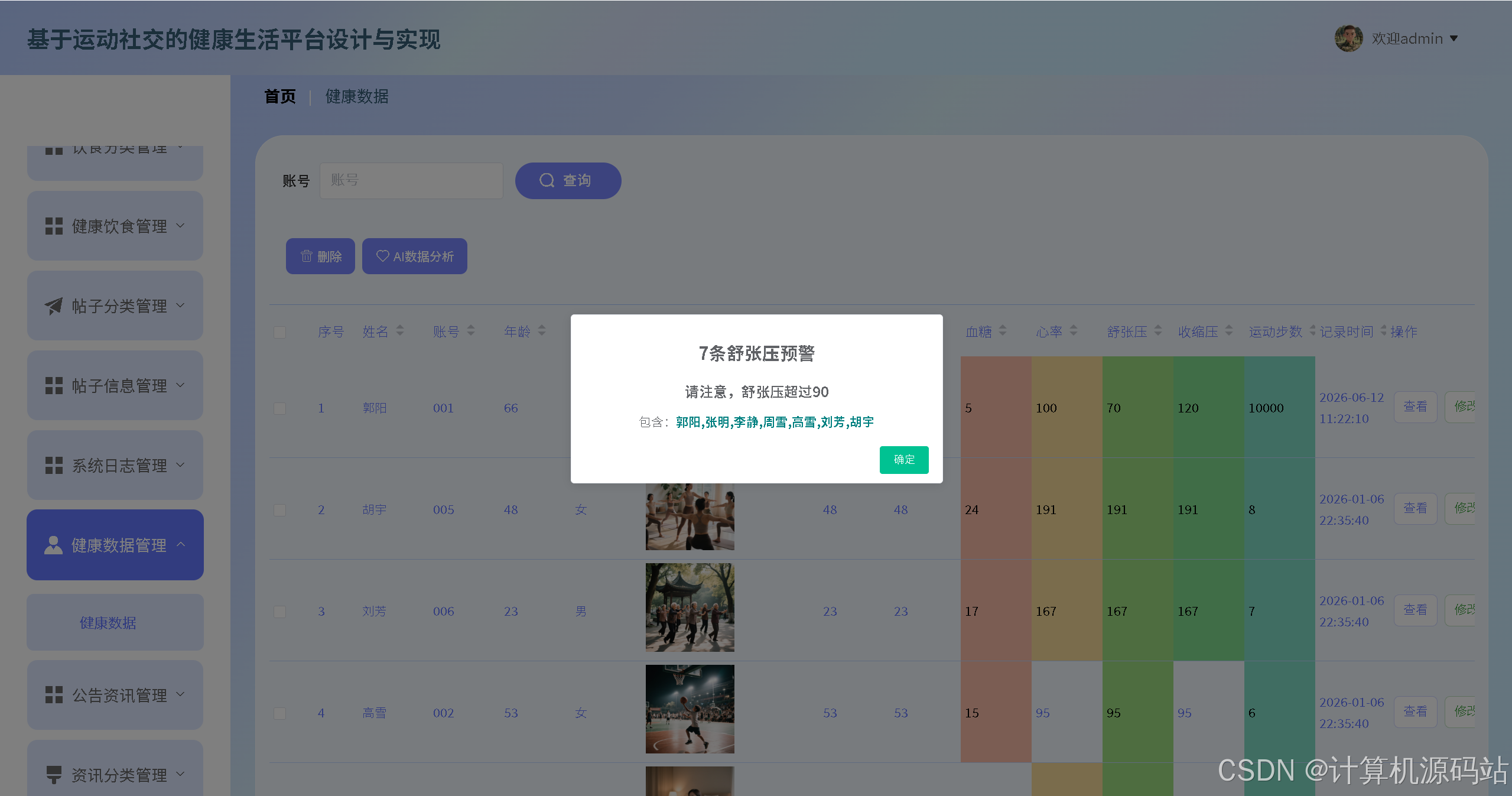Click the 健康数据 breadcrumb

coord(357,96)
